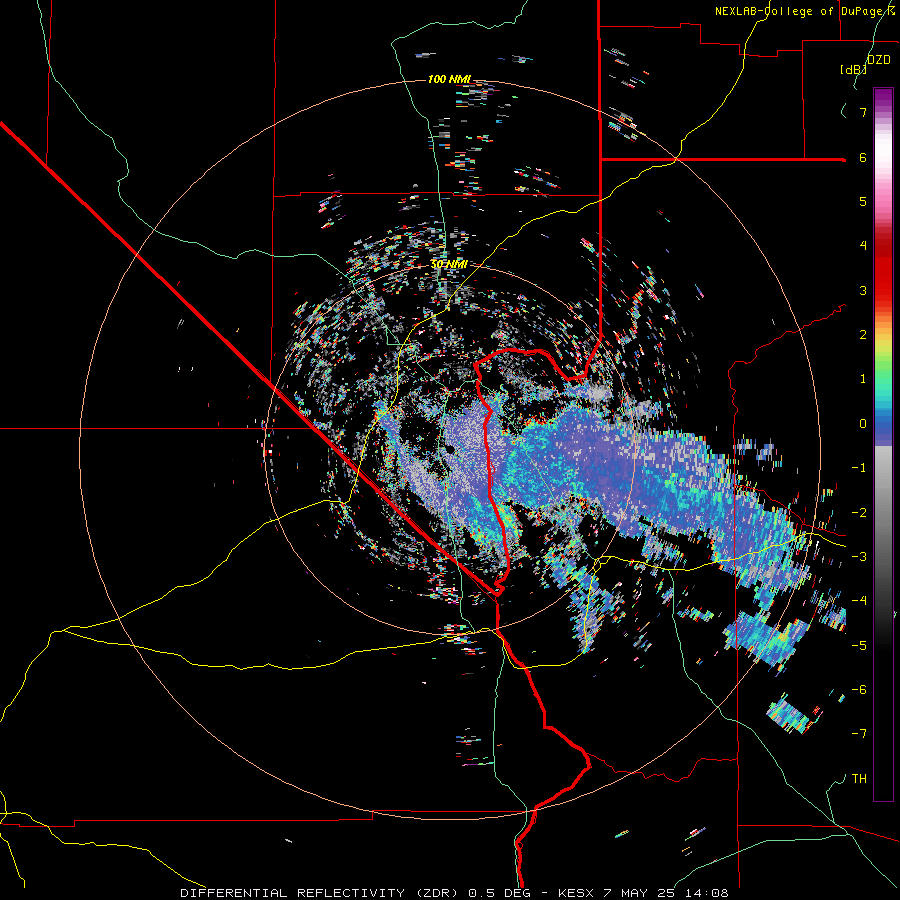Click the 100 NMI range ring label
Screen dimensions: 900x900
point(449,79)
